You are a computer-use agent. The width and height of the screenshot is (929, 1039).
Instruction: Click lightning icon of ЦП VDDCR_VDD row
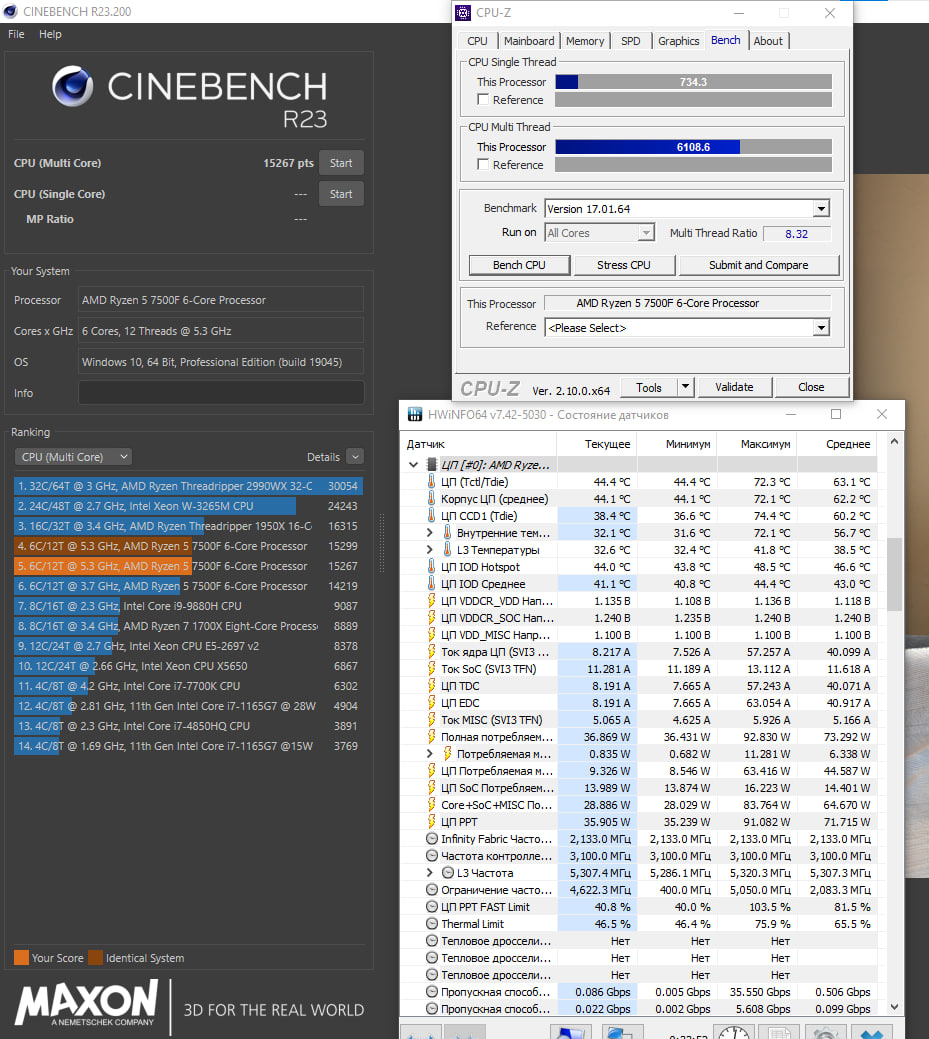[431, 601]
